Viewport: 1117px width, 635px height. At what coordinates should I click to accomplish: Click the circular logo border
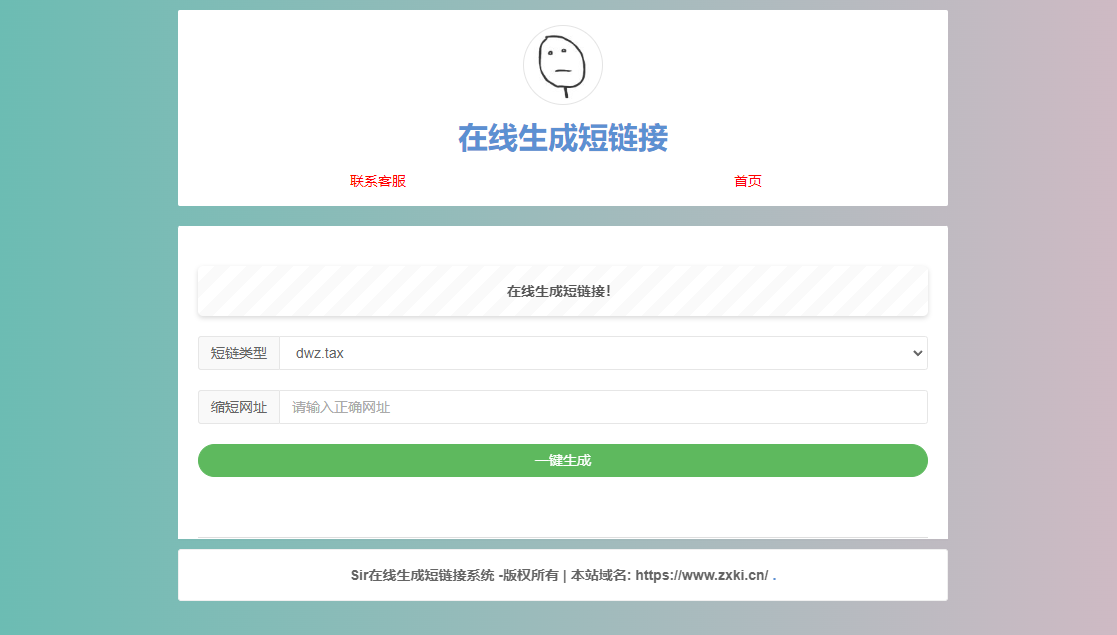point(562,28)
